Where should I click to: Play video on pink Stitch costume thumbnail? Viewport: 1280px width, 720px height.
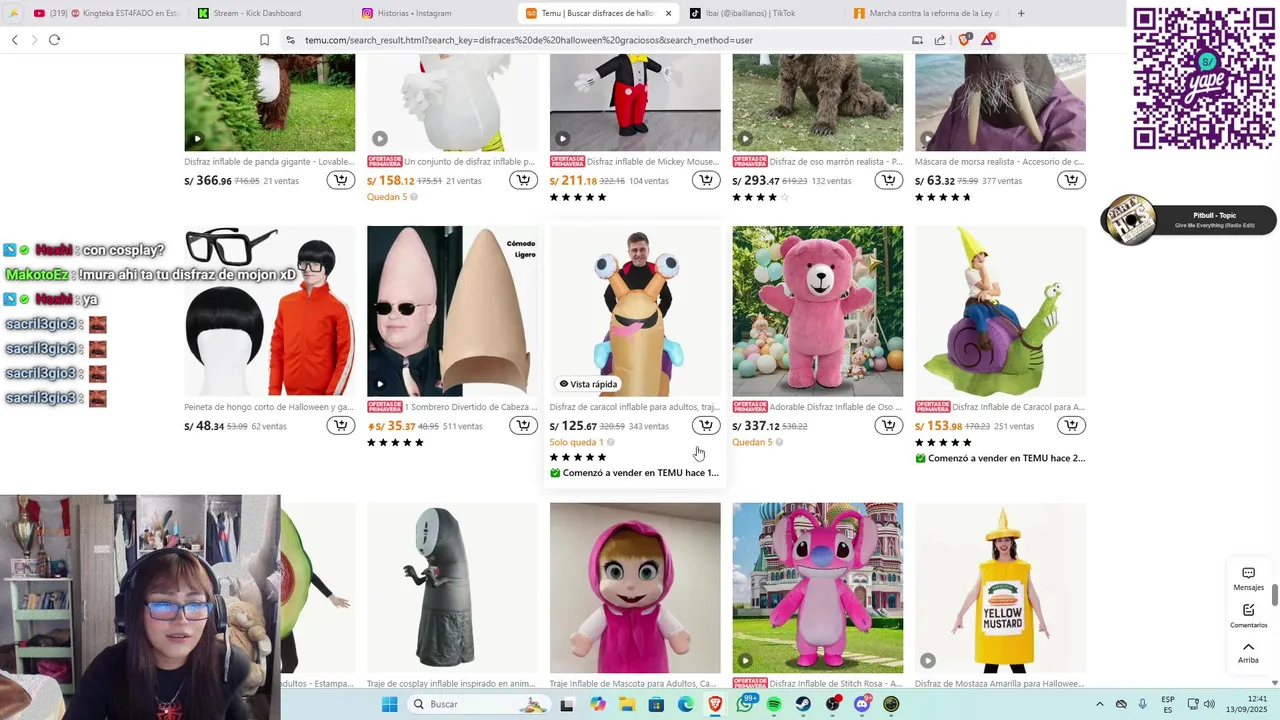746,661
